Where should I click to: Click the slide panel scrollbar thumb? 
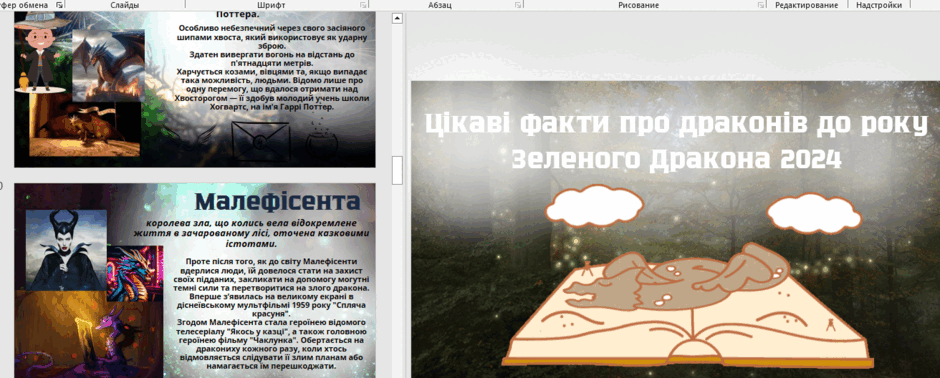point(397,170)
